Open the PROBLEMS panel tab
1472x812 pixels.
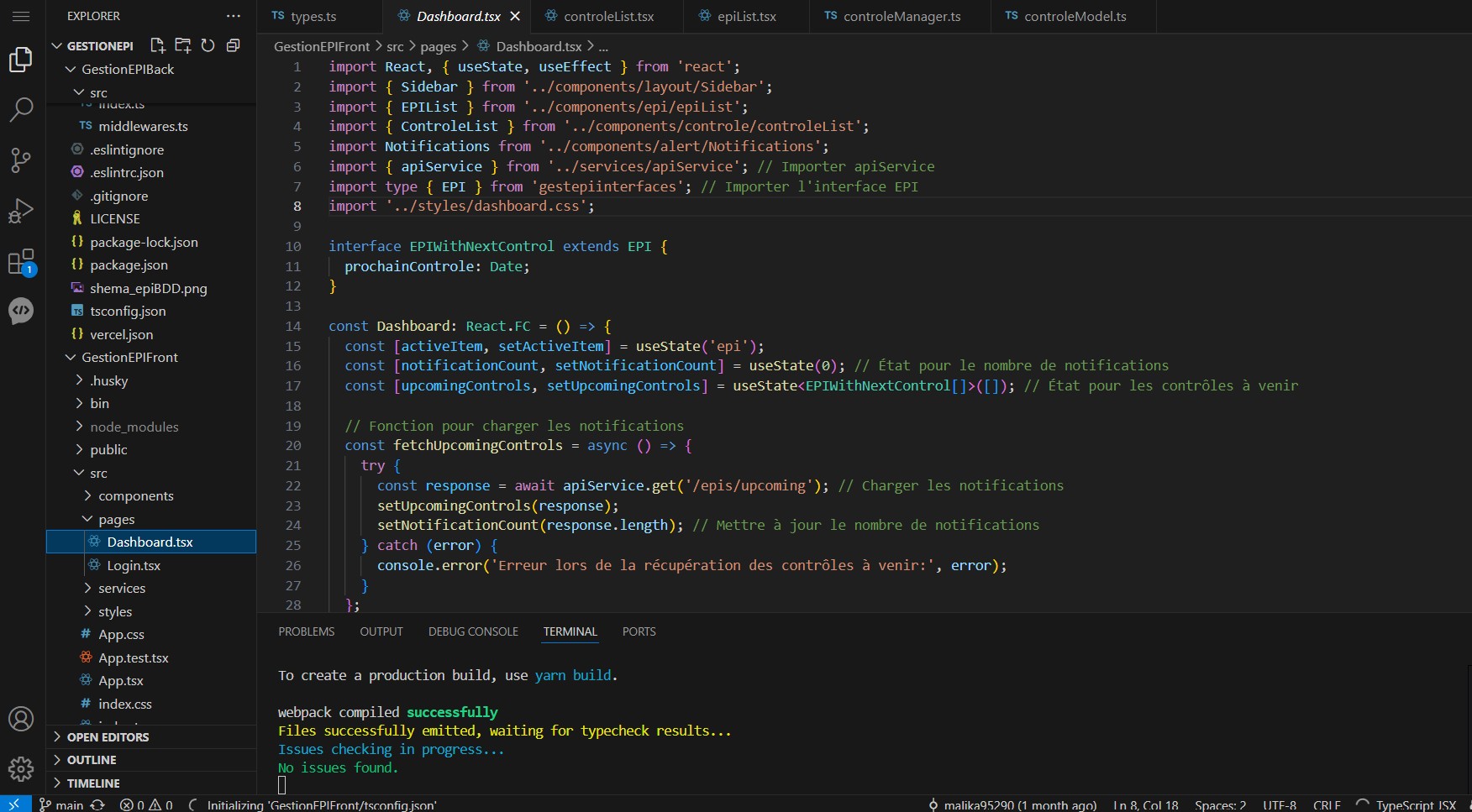307,631
